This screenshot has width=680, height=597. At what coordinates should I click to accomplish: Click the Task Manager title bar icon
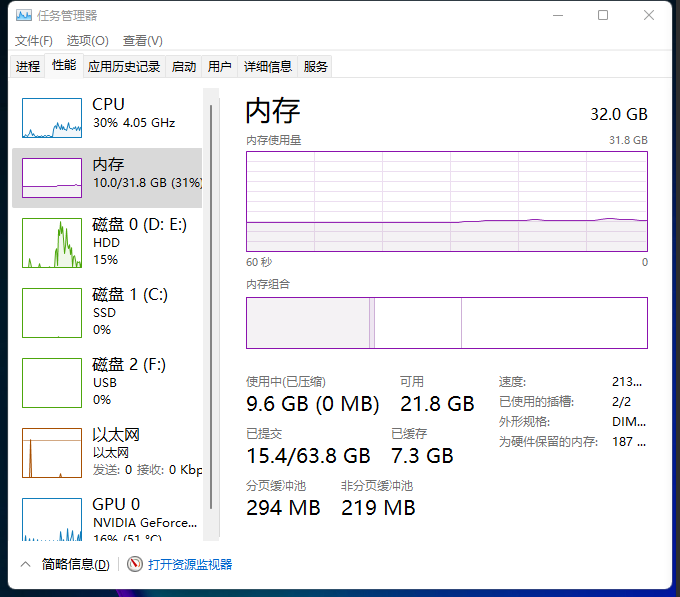23,16
